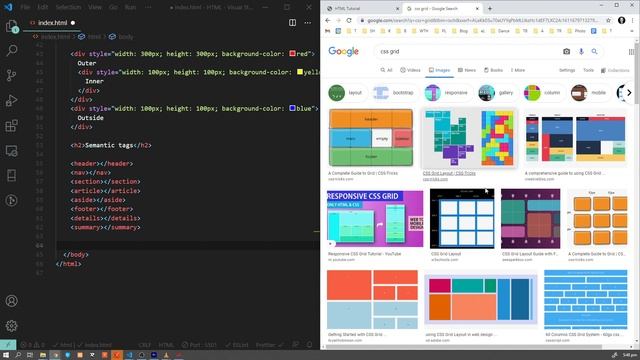The height and width of the screenshot is (360, 640).
Task: Split the editor to the right
Action: (292, 23)
